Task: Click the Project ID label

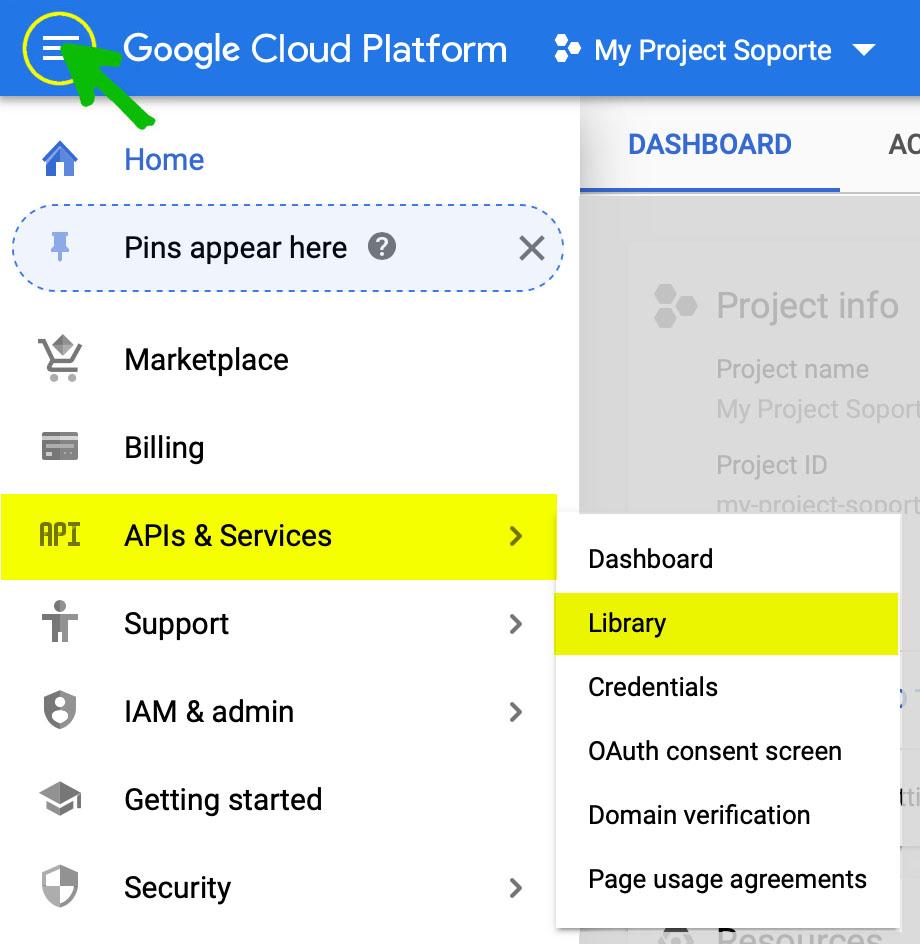Action: pyautogui.click(x=771, y=465)
